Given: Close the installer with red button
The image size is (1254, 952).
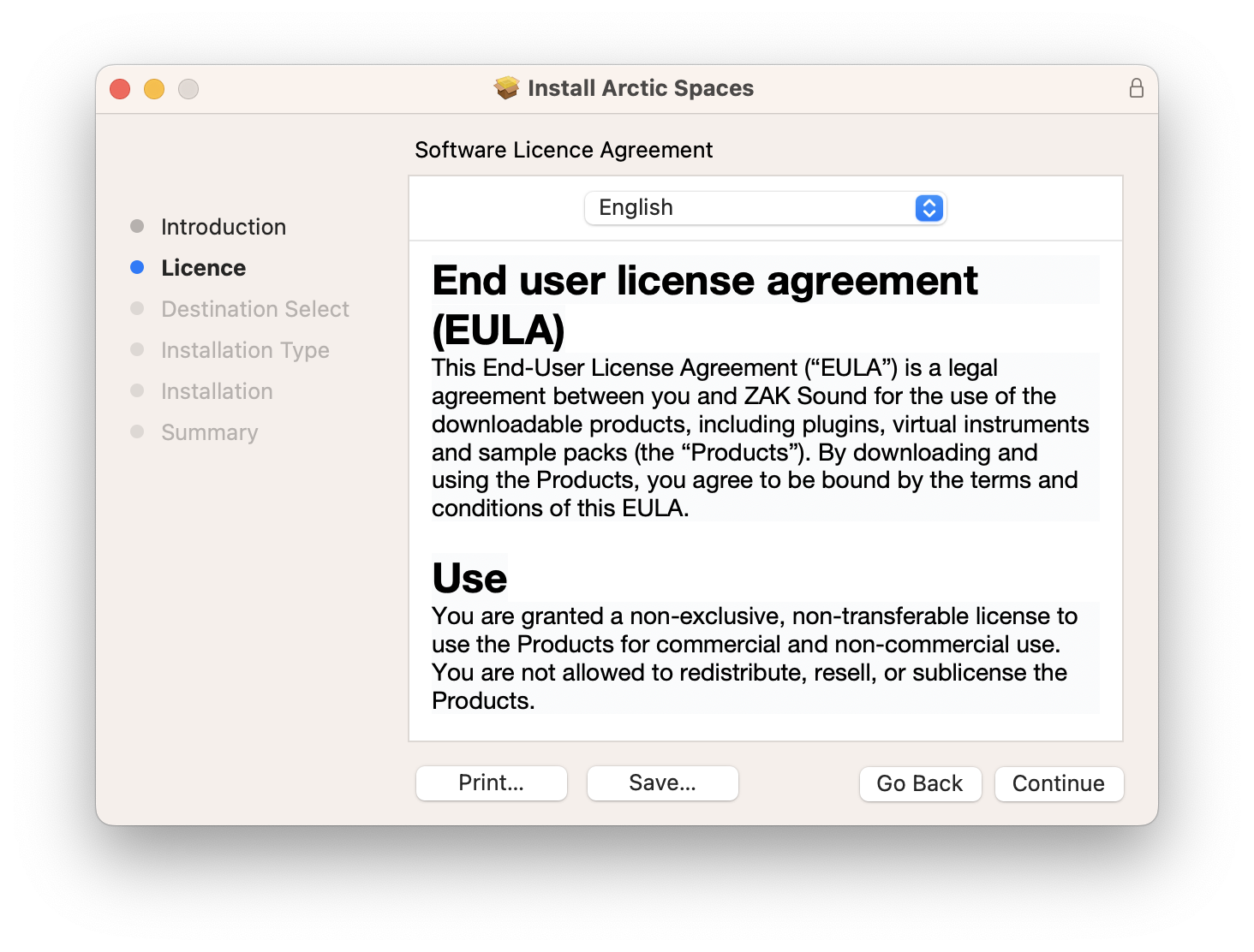Looking at the screenshot, I should click(x=120, y=89).
